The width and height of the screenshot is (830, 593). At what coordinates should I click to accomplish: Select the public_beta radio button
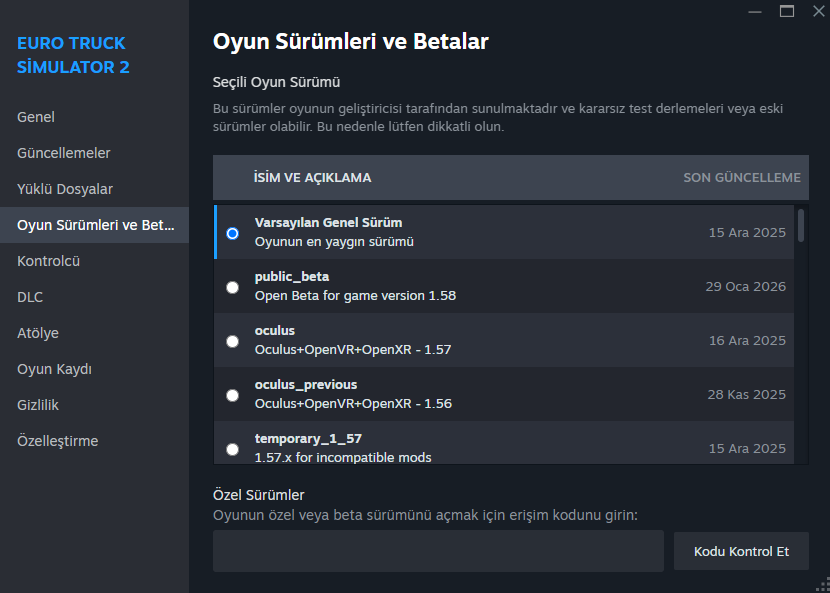(x=232, y=287)
